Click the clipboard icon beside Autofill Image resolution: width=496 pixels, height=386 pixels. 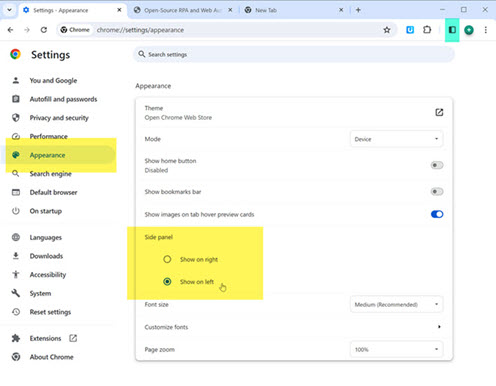click(x=16, y=99)
